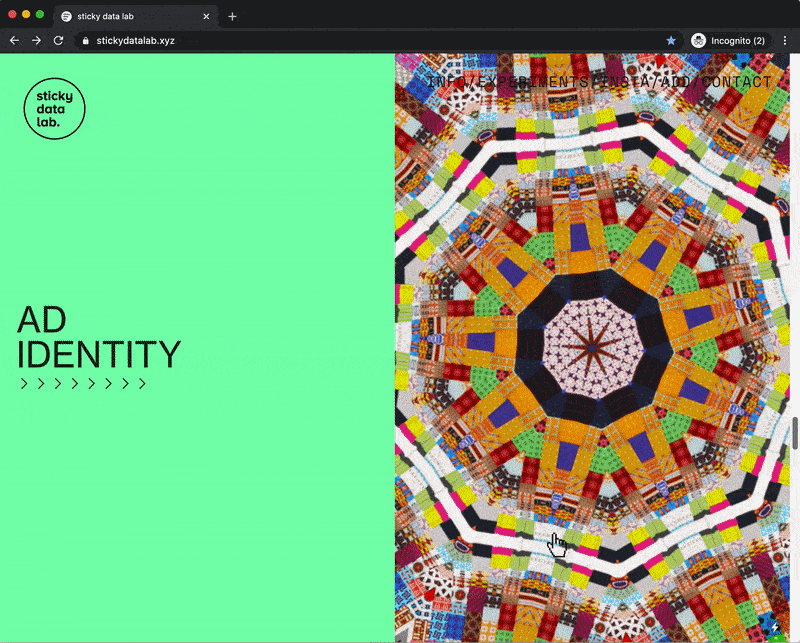Bookmark this page with the star icon

[671, 40]
